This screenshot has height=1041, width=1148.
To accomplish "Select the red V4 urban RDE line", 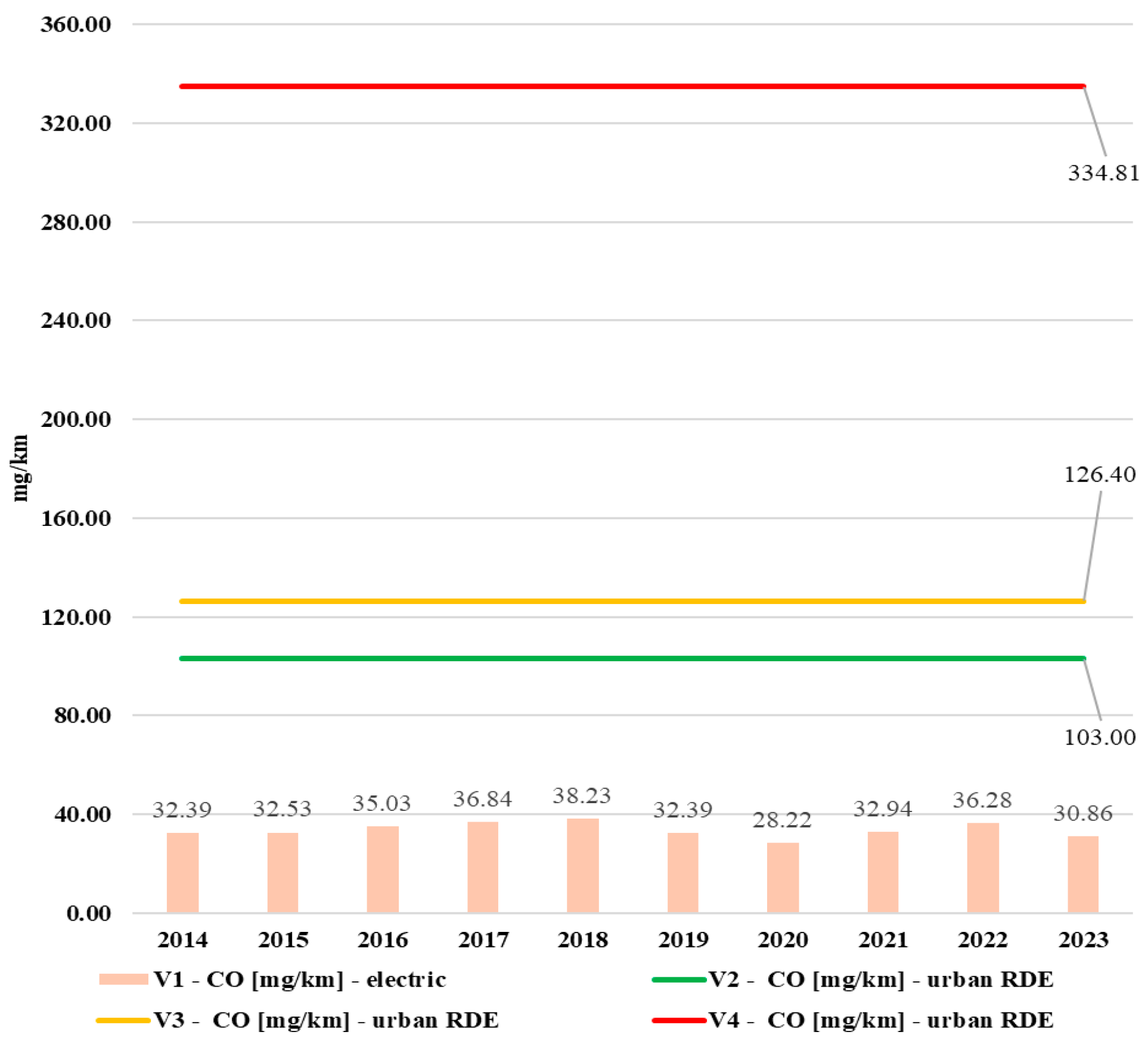I will point(632,86).
